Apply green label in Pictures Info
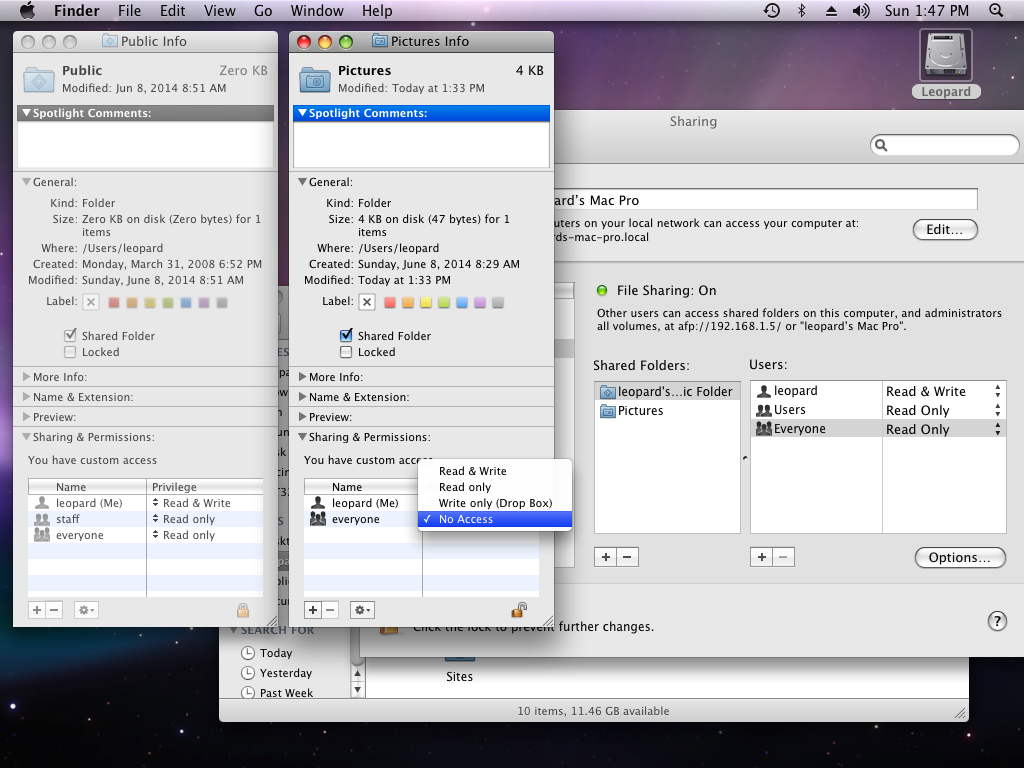This screenshot has height=768, width=1024. pos(444,302)
